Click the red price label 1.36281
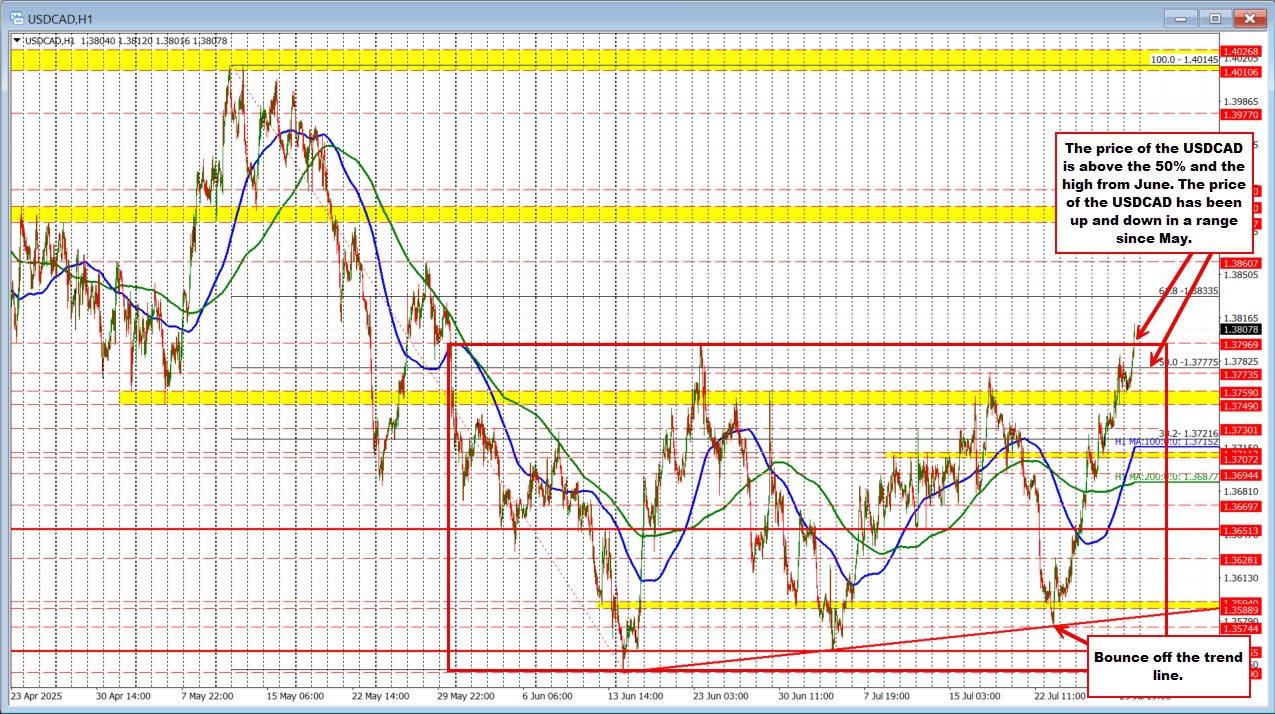 1241,560
